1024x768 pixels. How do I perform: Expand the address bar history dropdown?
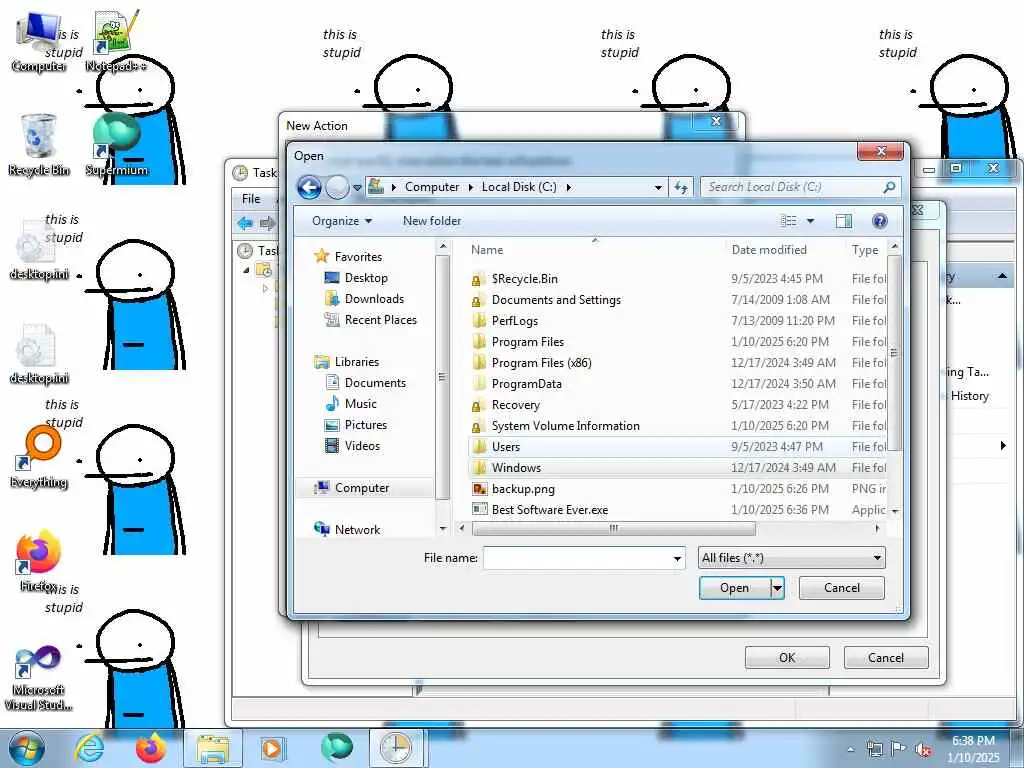click(658, 187)
